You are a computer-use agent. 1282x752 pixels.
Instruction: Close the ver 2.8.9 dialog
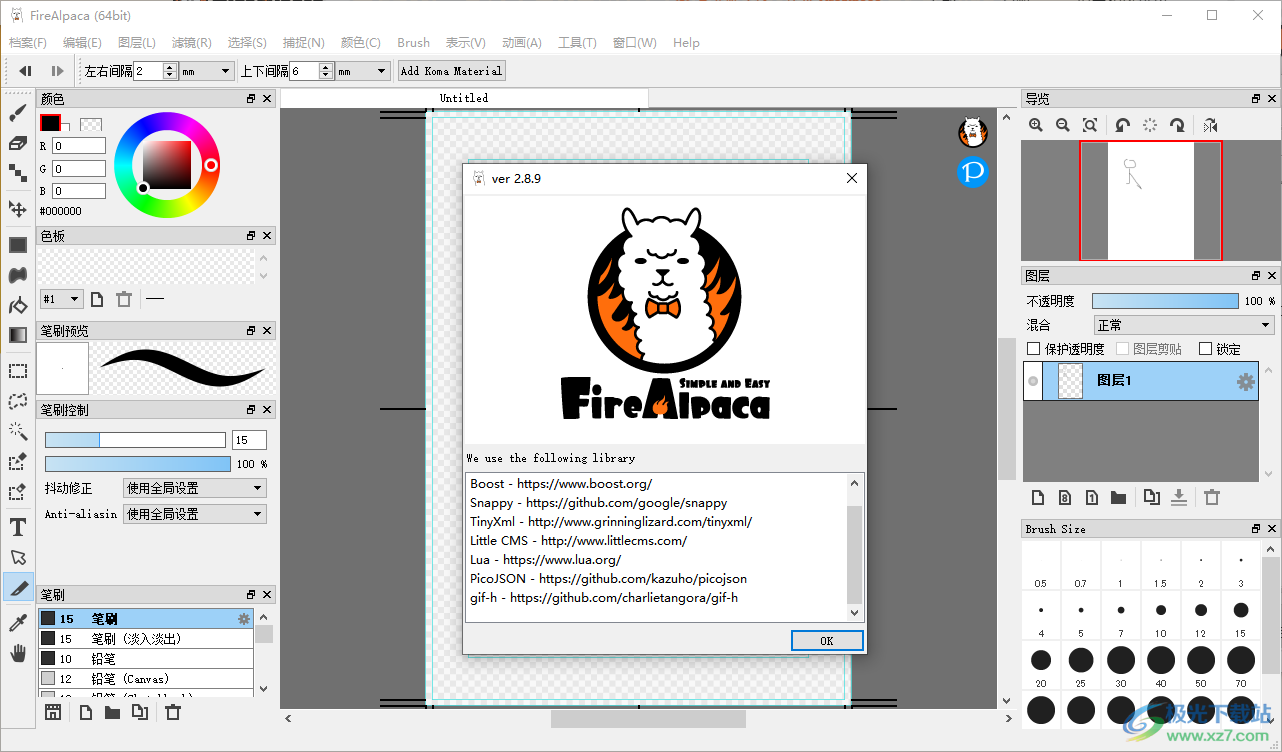(x=852, y=178)
